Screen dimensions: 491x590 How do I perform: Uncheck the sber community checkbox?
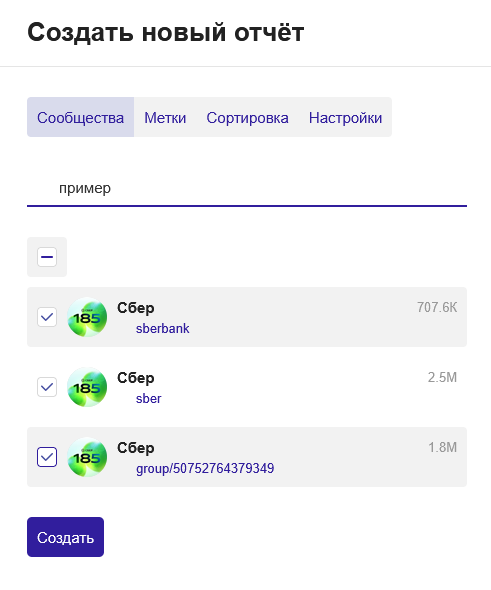pyautogui.click(x=47, y=387)
